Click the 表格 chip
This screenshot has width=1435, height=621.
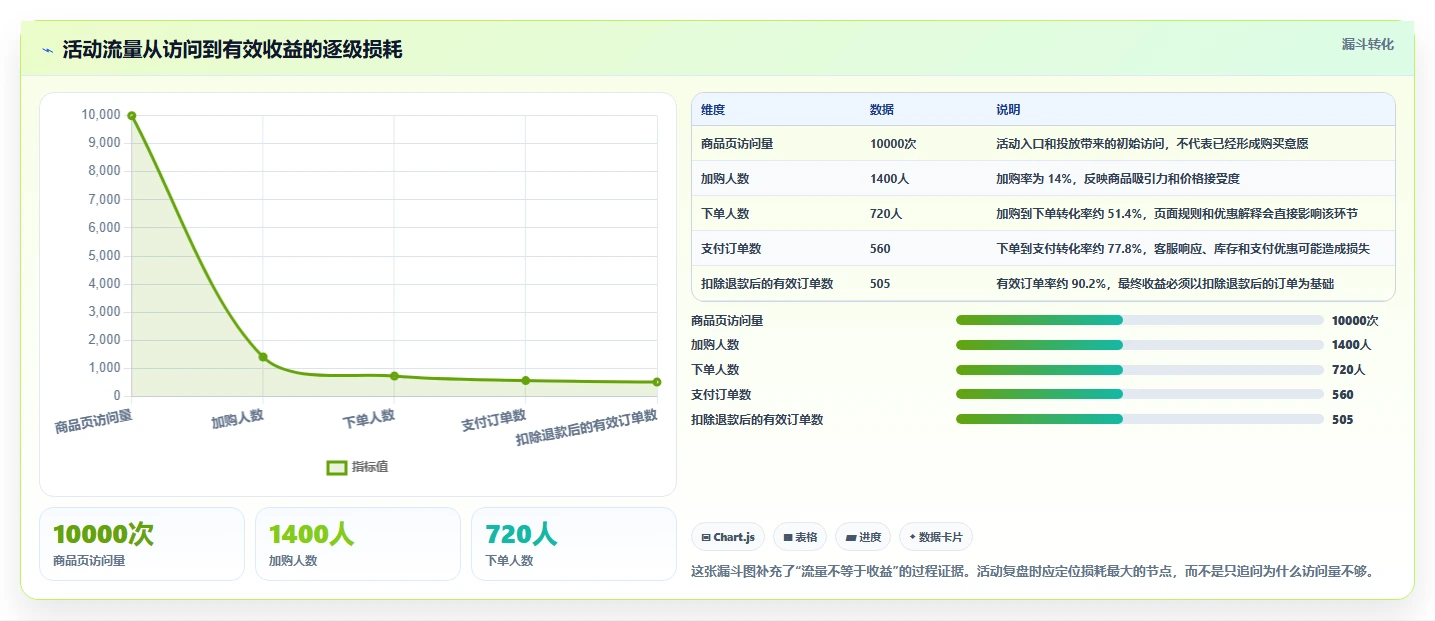(x=800, y=537)
